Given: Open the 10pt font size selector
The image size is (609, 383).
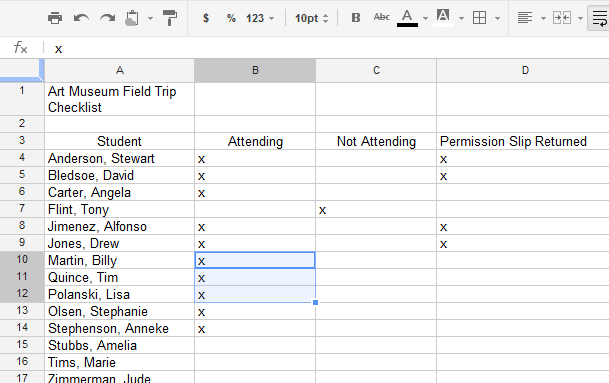Looking at the screenshot, I should point(311,18).
